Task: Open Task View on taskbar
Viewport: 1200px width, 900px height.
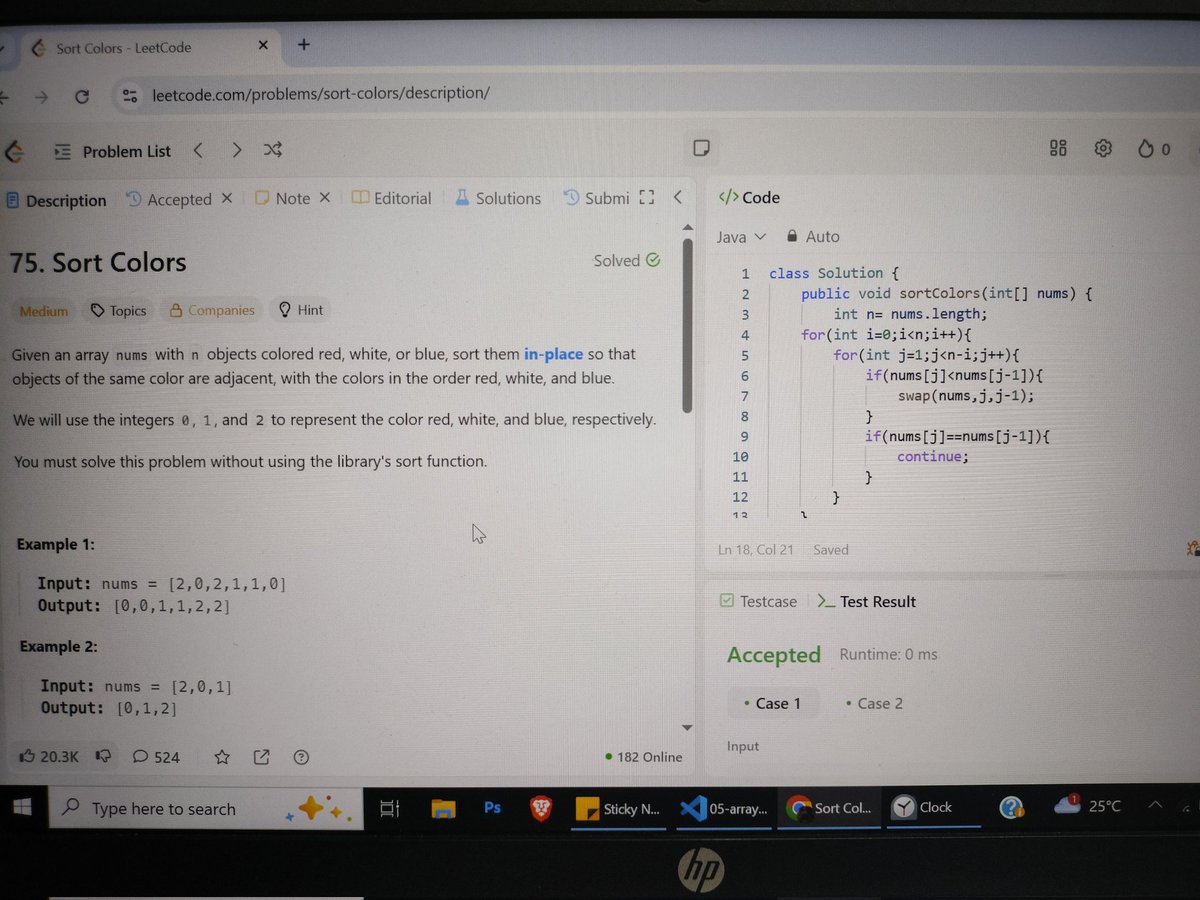Action: pyautogui.click(x=390, y=809)
